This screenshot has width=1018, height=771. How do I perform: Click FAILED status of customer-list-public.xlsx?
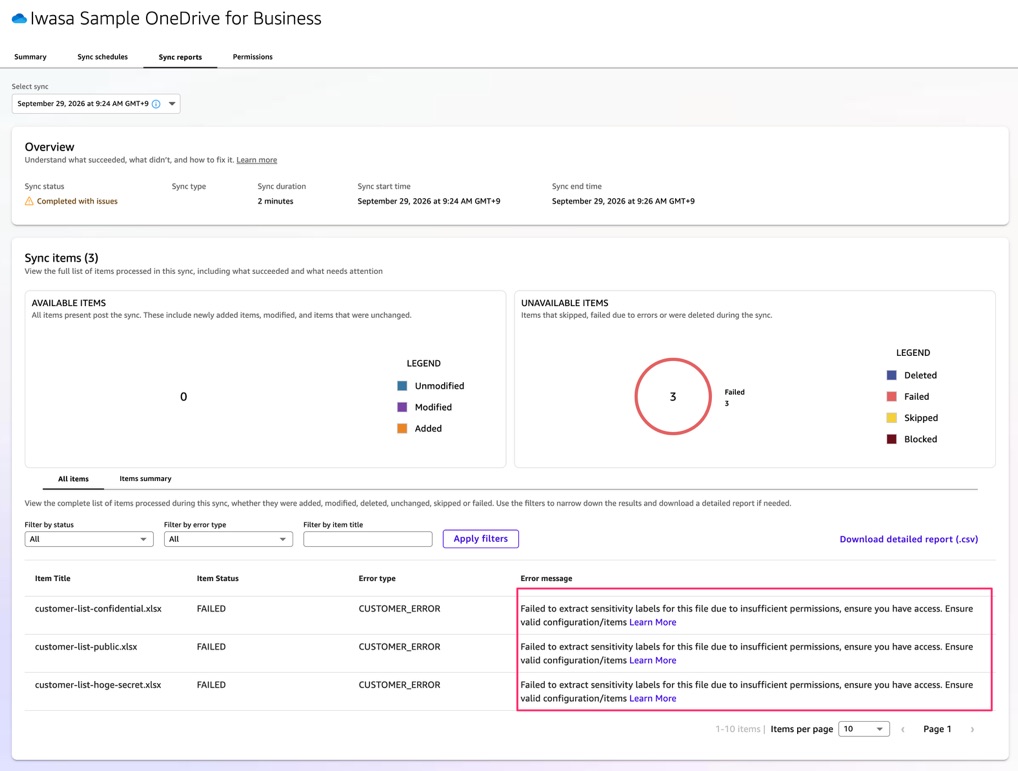click(x=211, y=647)
